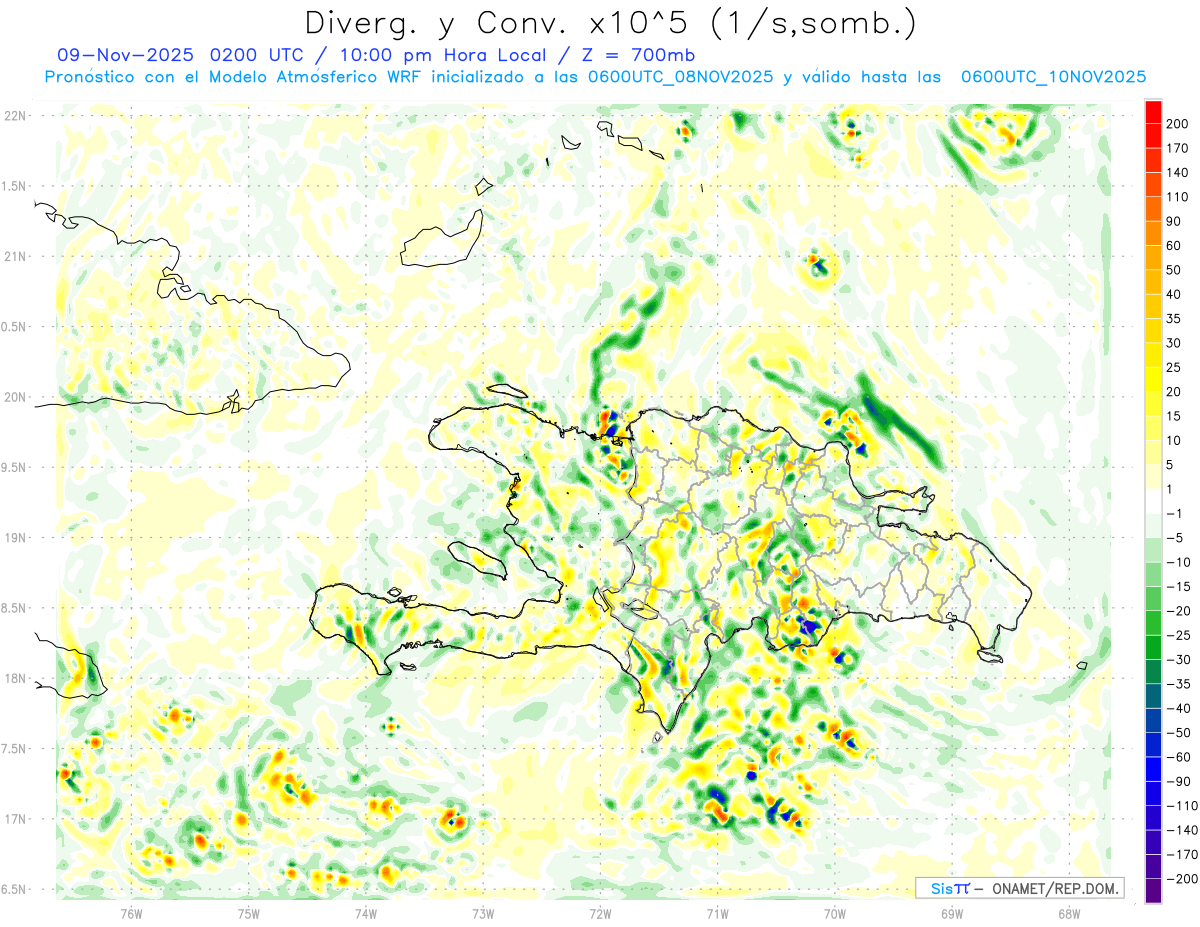Click the positive 110 color scale label

pyautogui.click(x=1179, y=197)
